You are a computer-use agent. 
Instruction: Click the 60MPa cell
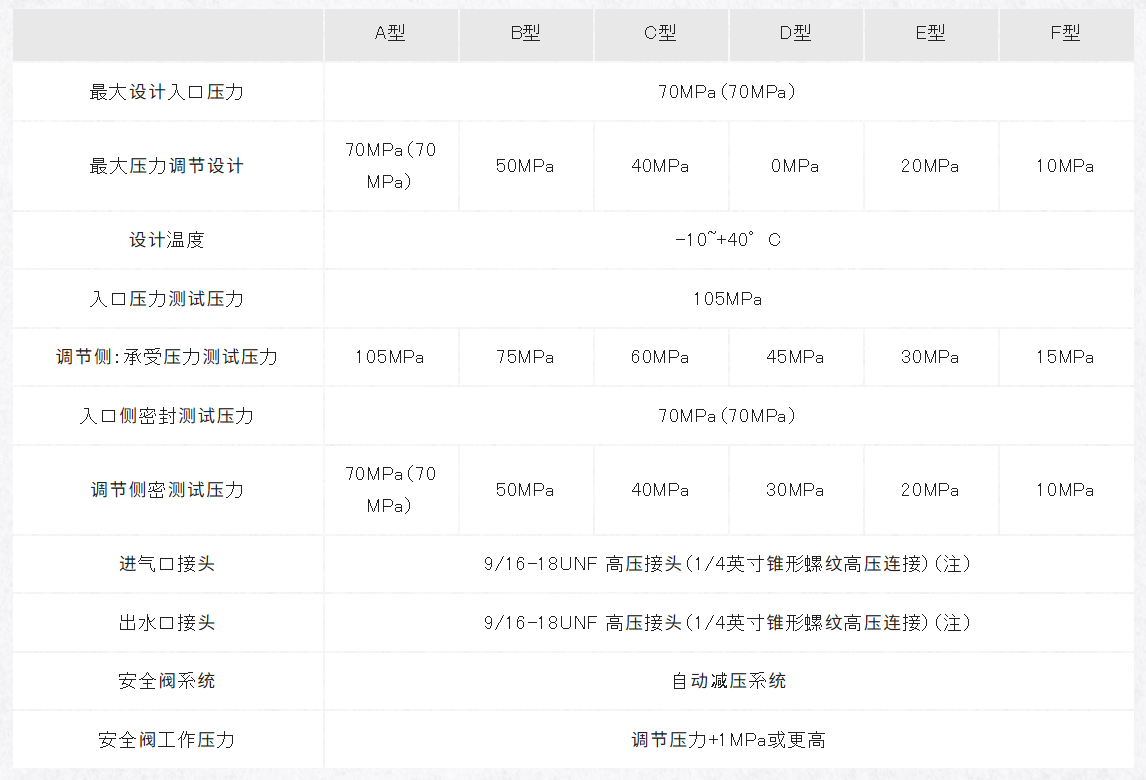point(660,357)
